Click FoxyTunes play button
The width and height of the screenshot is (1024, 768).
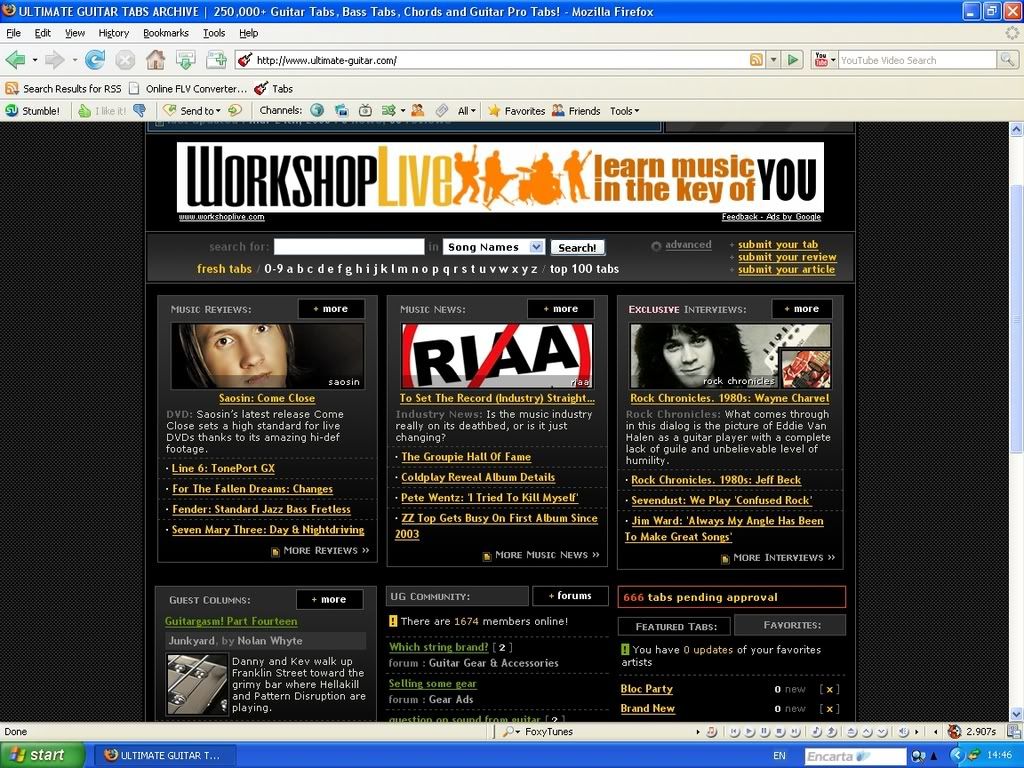750,732
